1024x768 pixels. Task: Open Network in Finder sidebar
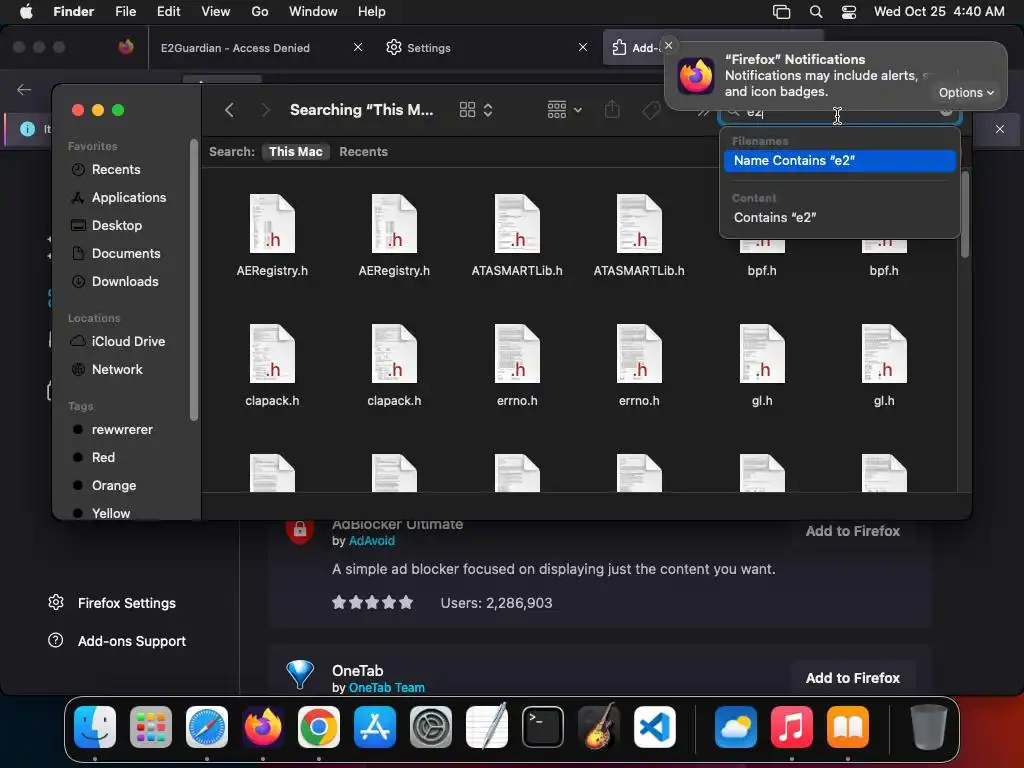pos(117,370)
